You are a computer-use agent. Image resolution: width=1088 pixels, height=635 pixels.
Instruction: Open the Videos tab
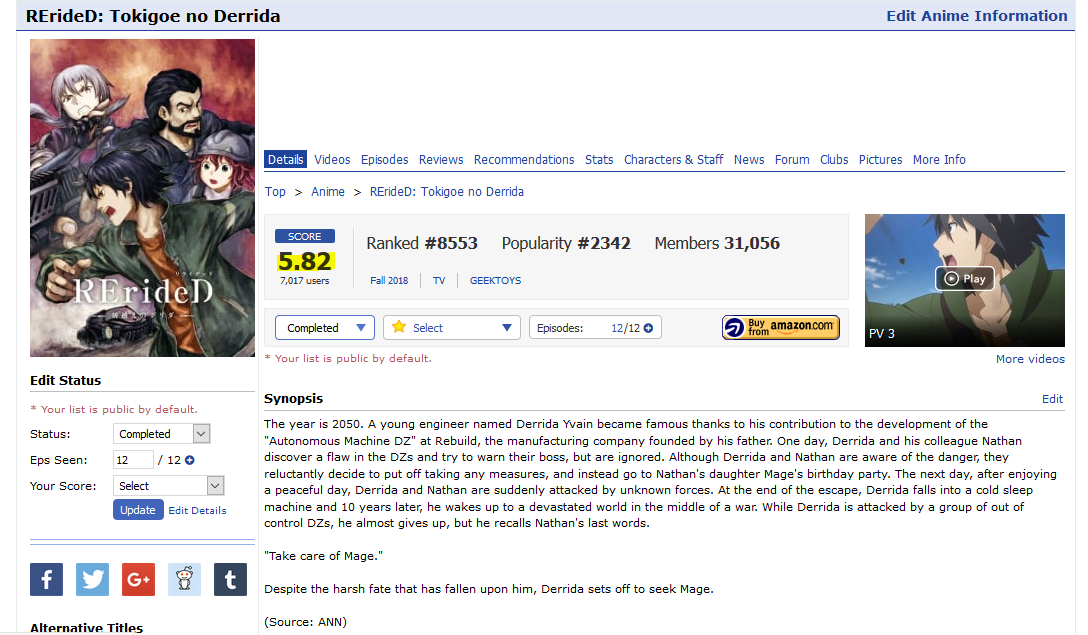(x=332, y=160)
